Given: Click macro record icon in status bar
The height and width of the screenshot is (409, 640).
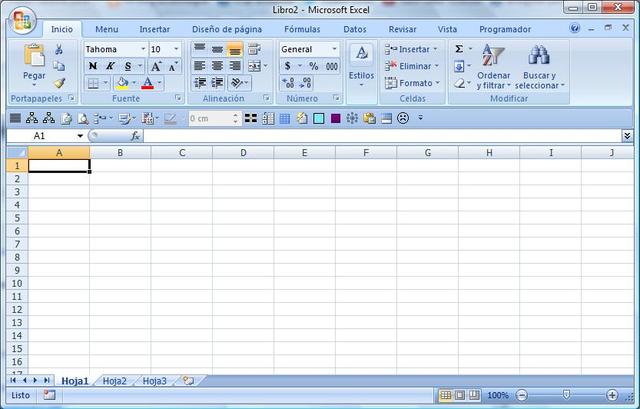Looking at the screenshot, I should [x=49, y=395].
